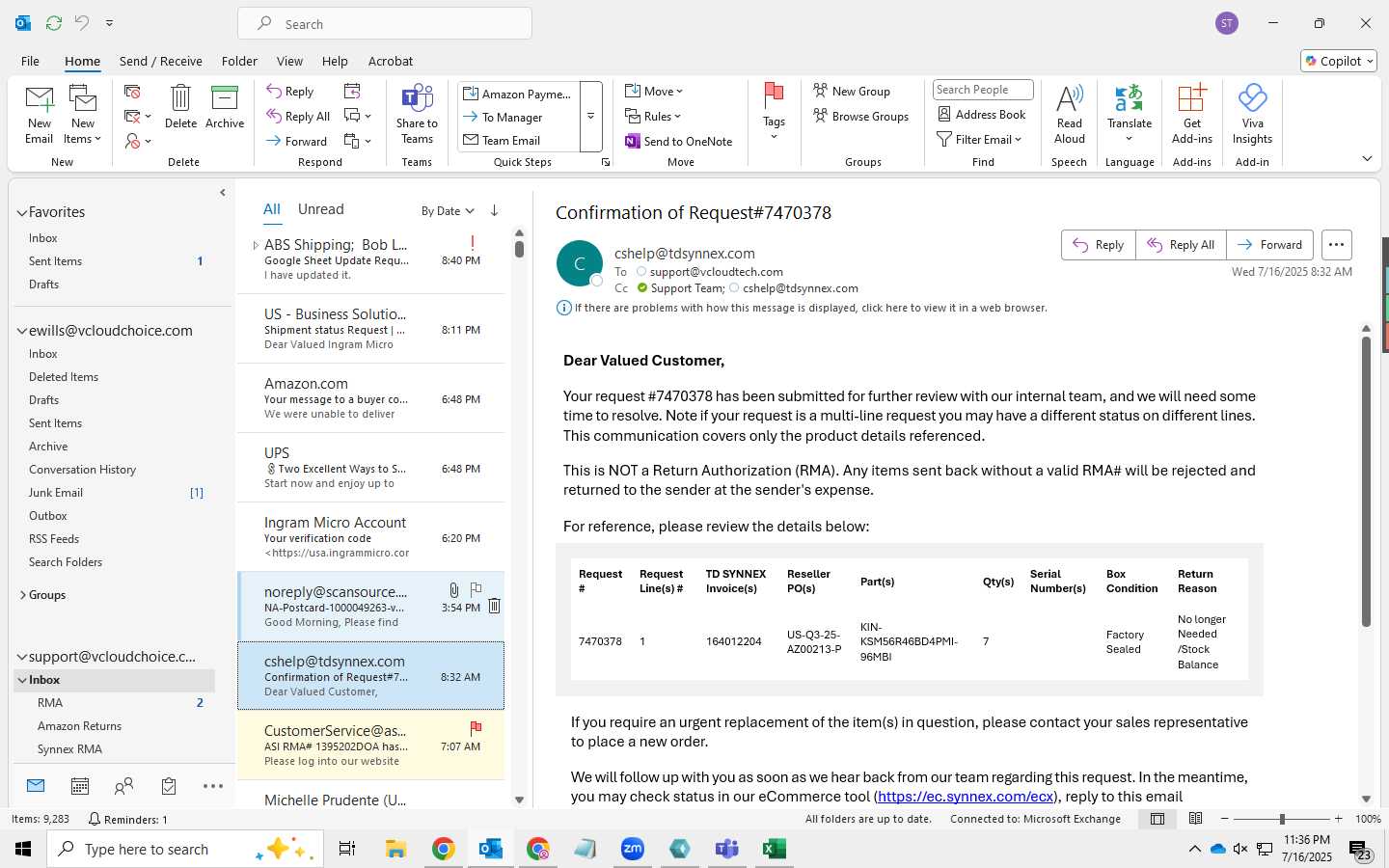Expand Quick Steps gallery
The height and width of the screenshot is (868, 1389).
[590, 117]
